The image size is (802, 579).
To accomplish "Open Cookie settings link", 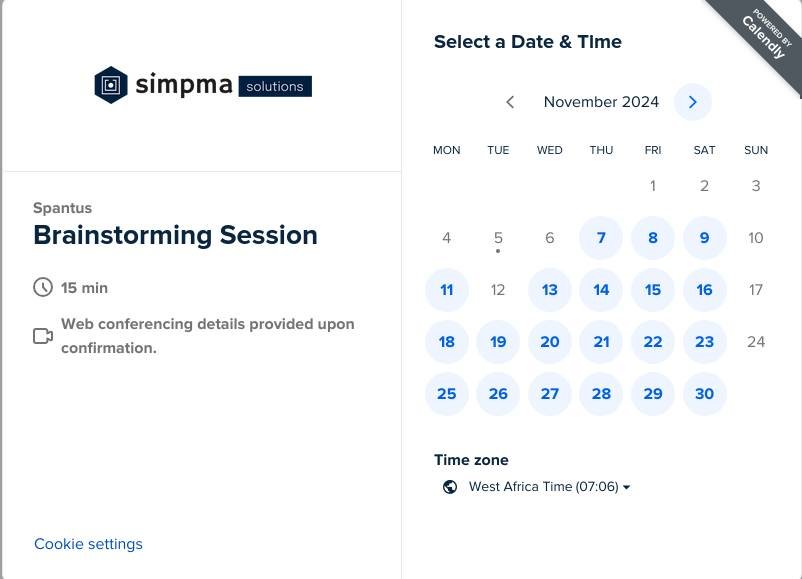I will 88,544.
